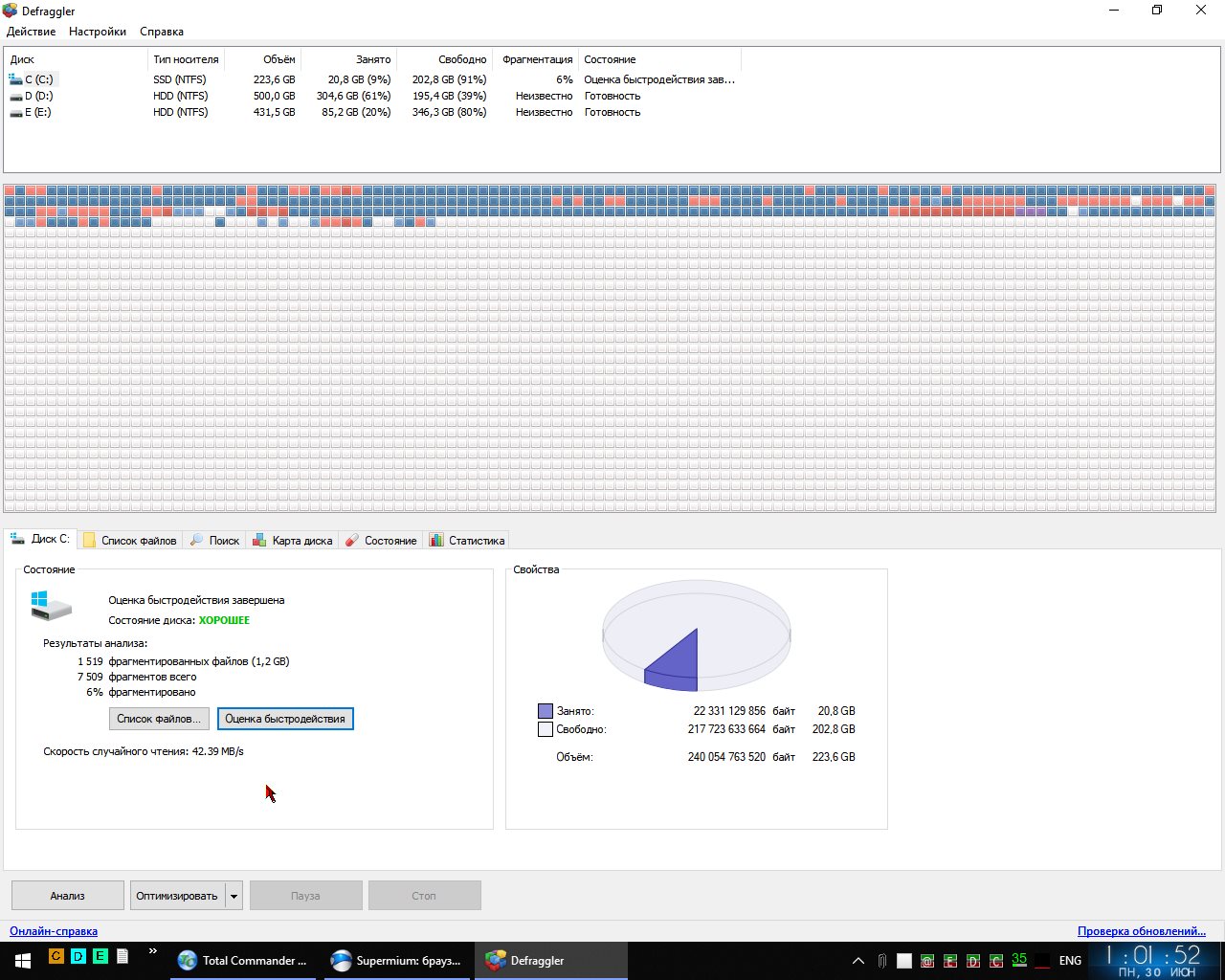Image resolution: width=1225 pixels, height=980 pixels.
Task: Expand the Оптимизировать dropdown arrow
Action: (x=234, y=896)
